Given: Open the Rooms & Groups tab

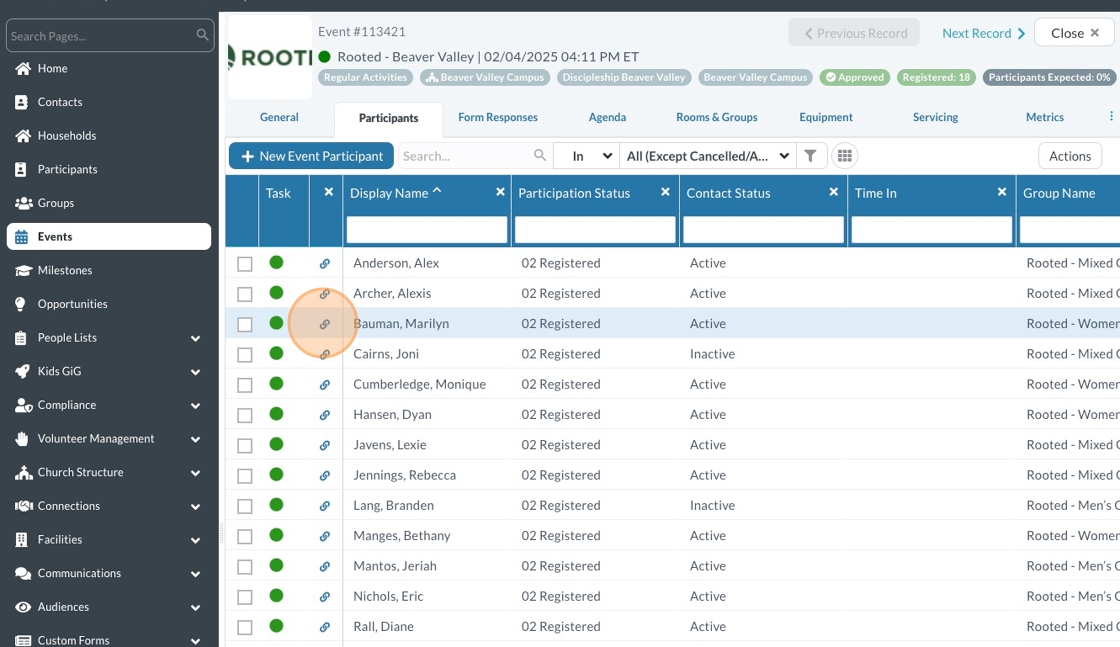Looking at the screenshot, I should pyautogui.click(x=717, y=117).
